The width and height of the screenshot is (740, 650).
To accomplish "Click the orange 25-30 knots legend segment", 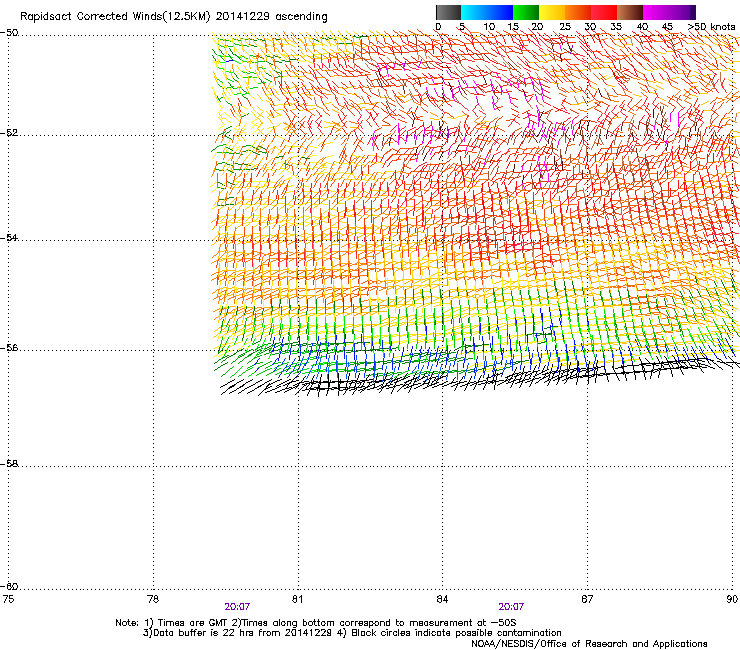I will tap(578, 12).
